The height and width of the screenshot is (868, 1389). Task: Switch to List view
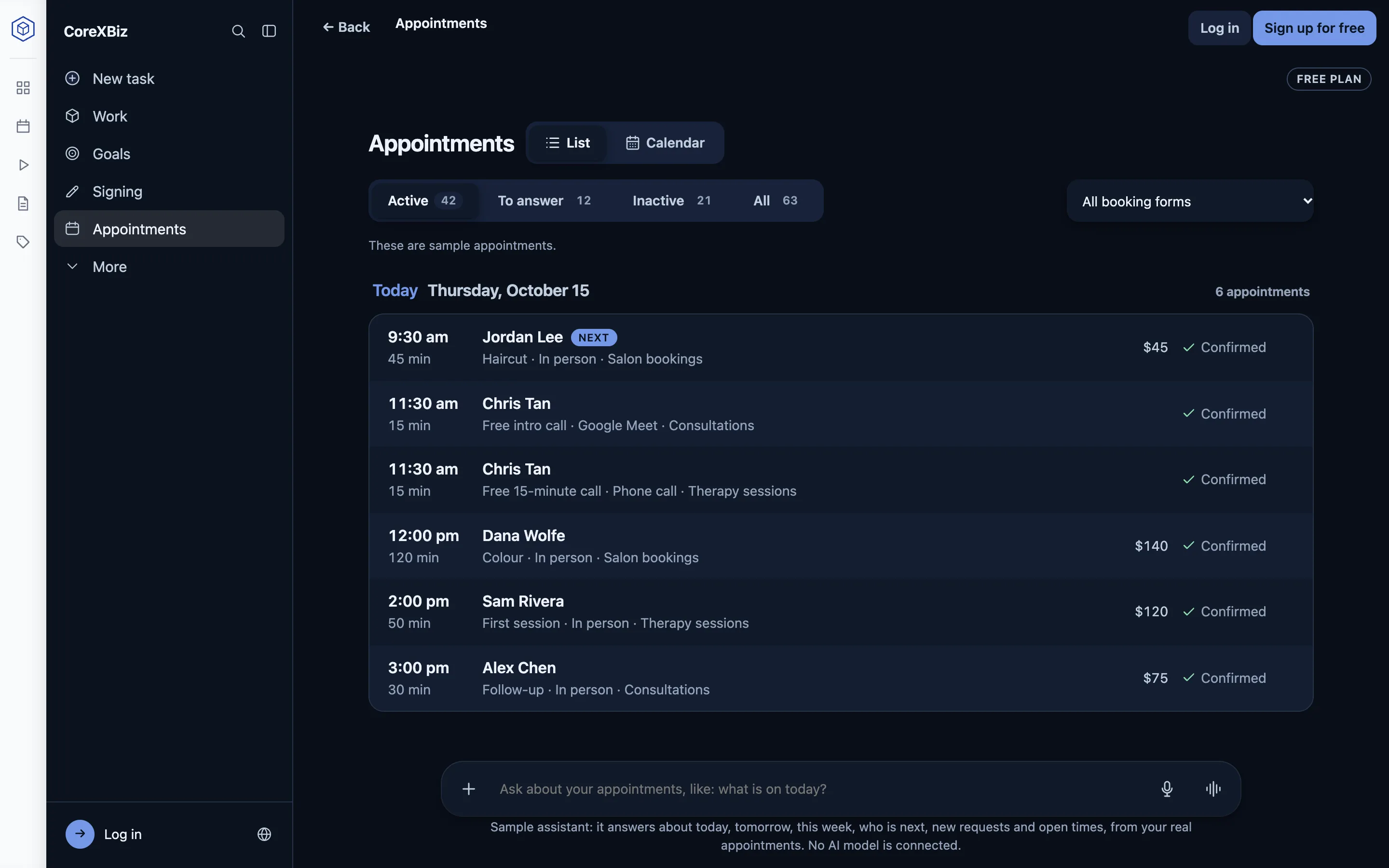tap(568, 143)
